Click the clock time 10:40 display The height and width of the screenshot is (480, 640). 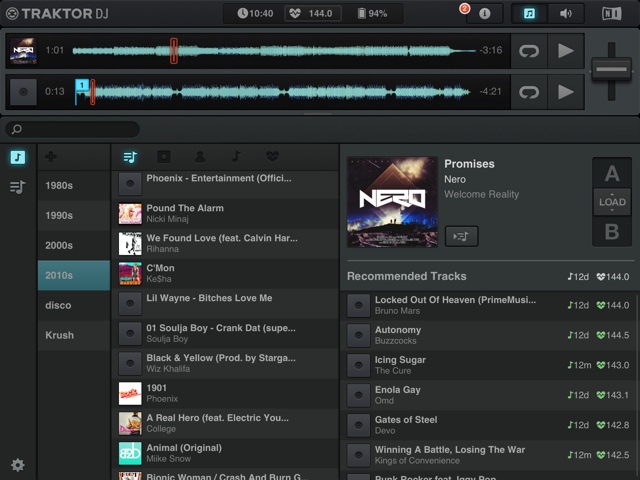(256, 13)
